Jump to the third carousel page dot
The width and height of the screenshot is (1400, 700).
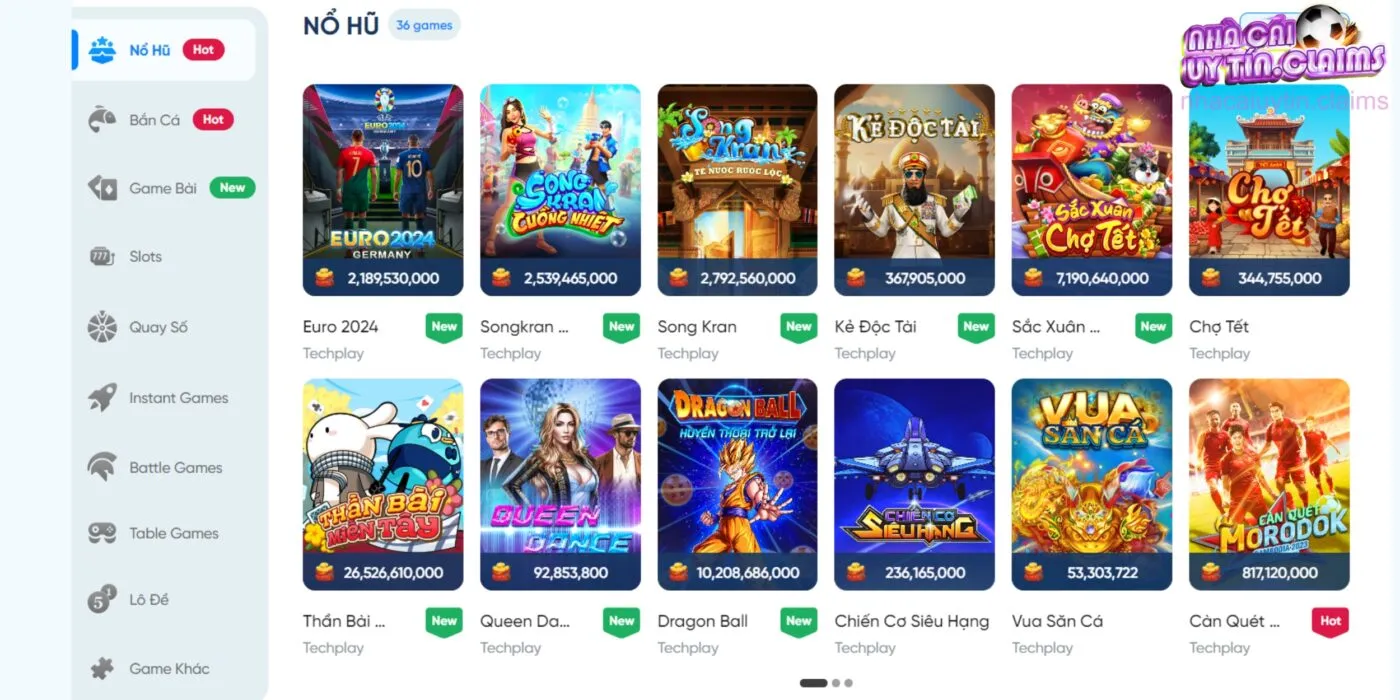point(849,683)
